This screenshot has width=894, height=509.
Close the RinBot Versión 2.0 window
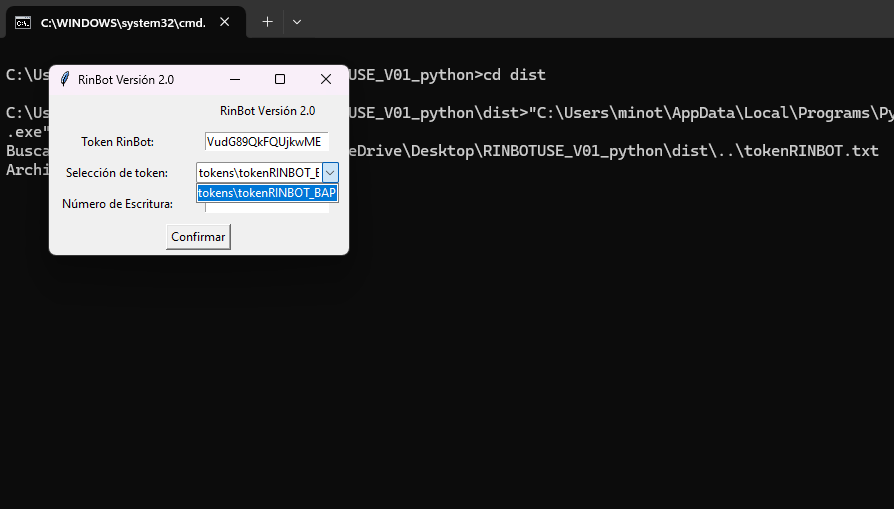[326, 79]
